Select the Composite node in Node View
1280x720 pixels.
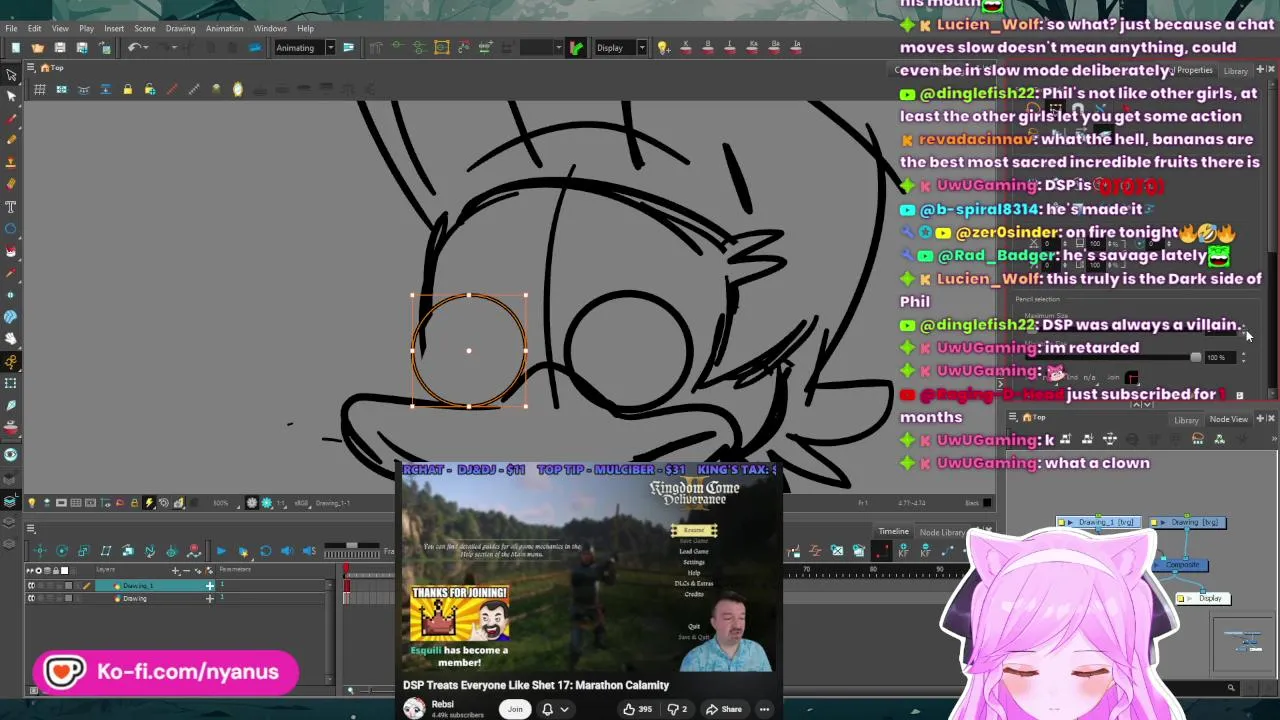pos(1182,565)
